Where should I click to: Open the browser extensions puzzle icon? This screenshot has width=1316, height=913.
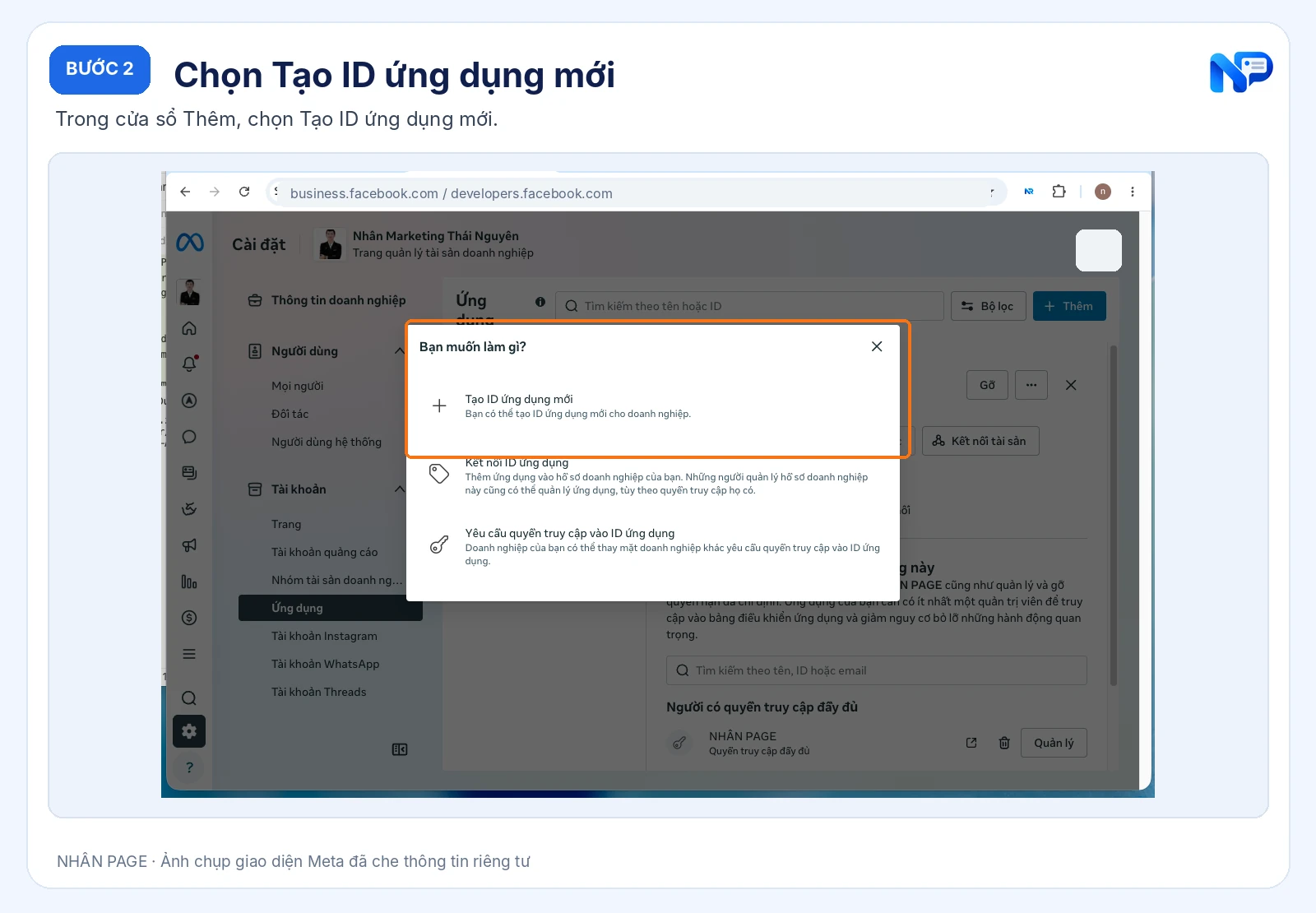click(1059, 192)
